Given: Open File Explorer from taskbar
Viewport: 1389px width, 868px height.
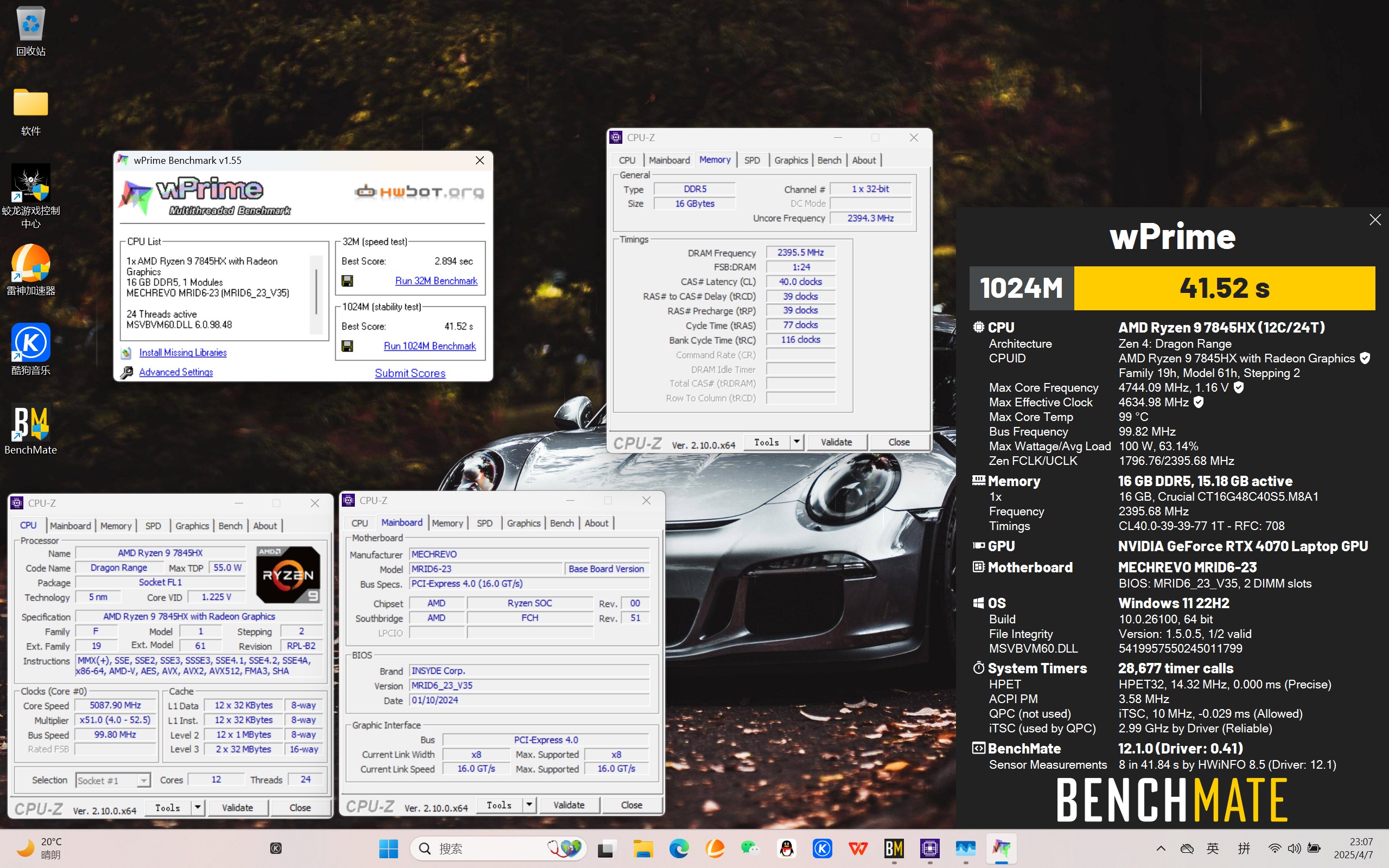Looking at the screenshot, I should [643, 848].
